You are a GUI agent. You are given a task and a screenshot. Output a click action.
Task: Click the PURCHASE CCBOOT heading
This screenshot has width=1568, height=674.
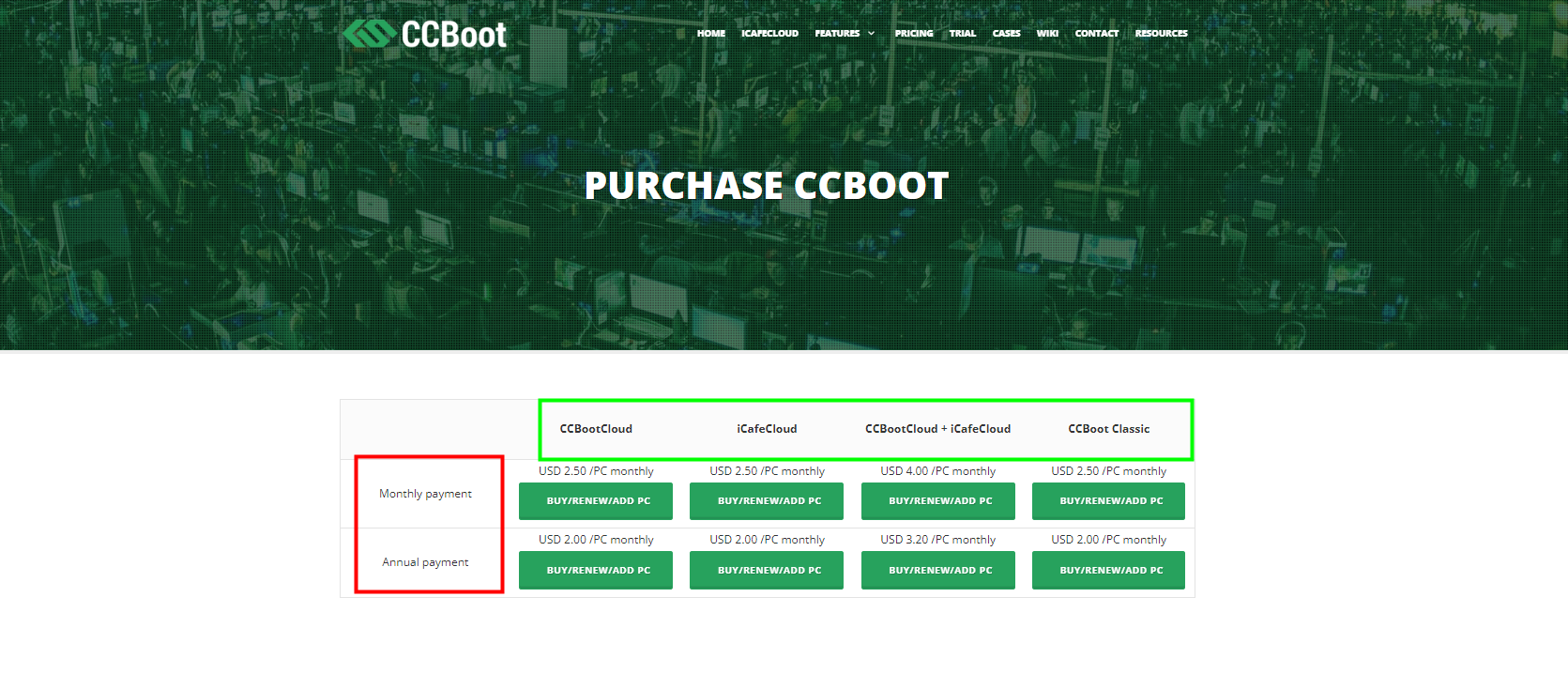[x=767, y=186]
